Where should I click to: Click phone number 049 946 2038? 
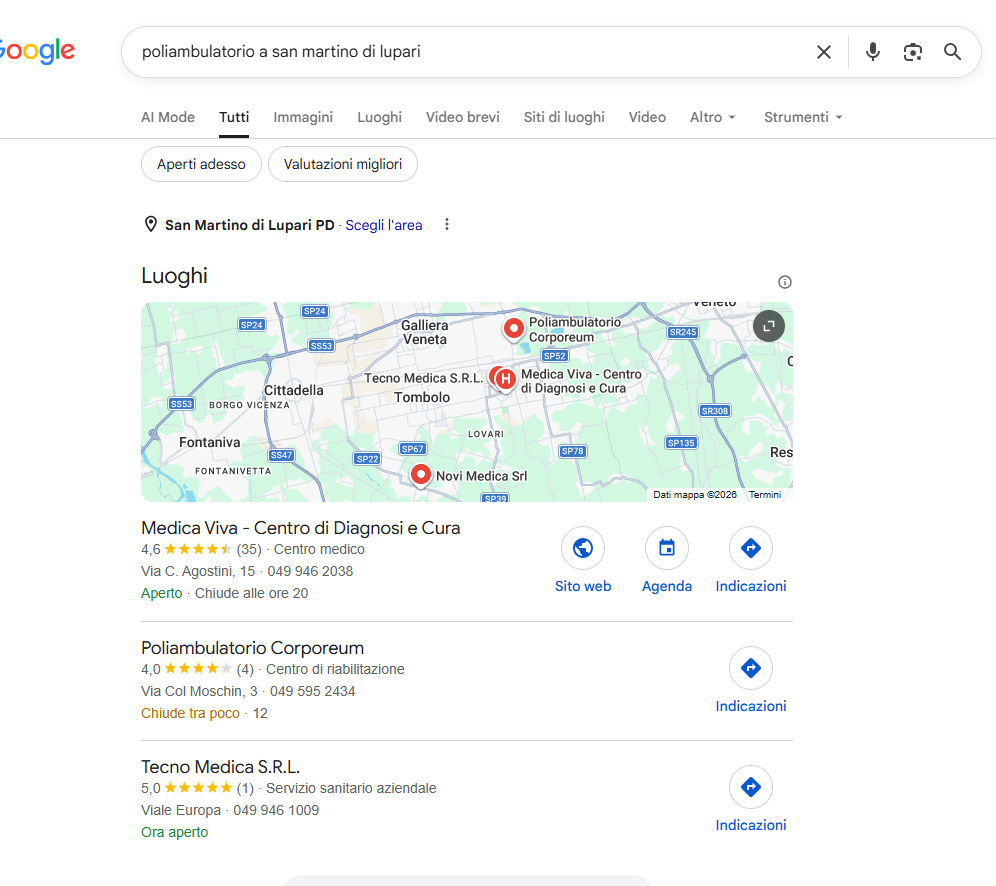click(x=310, y=571)
